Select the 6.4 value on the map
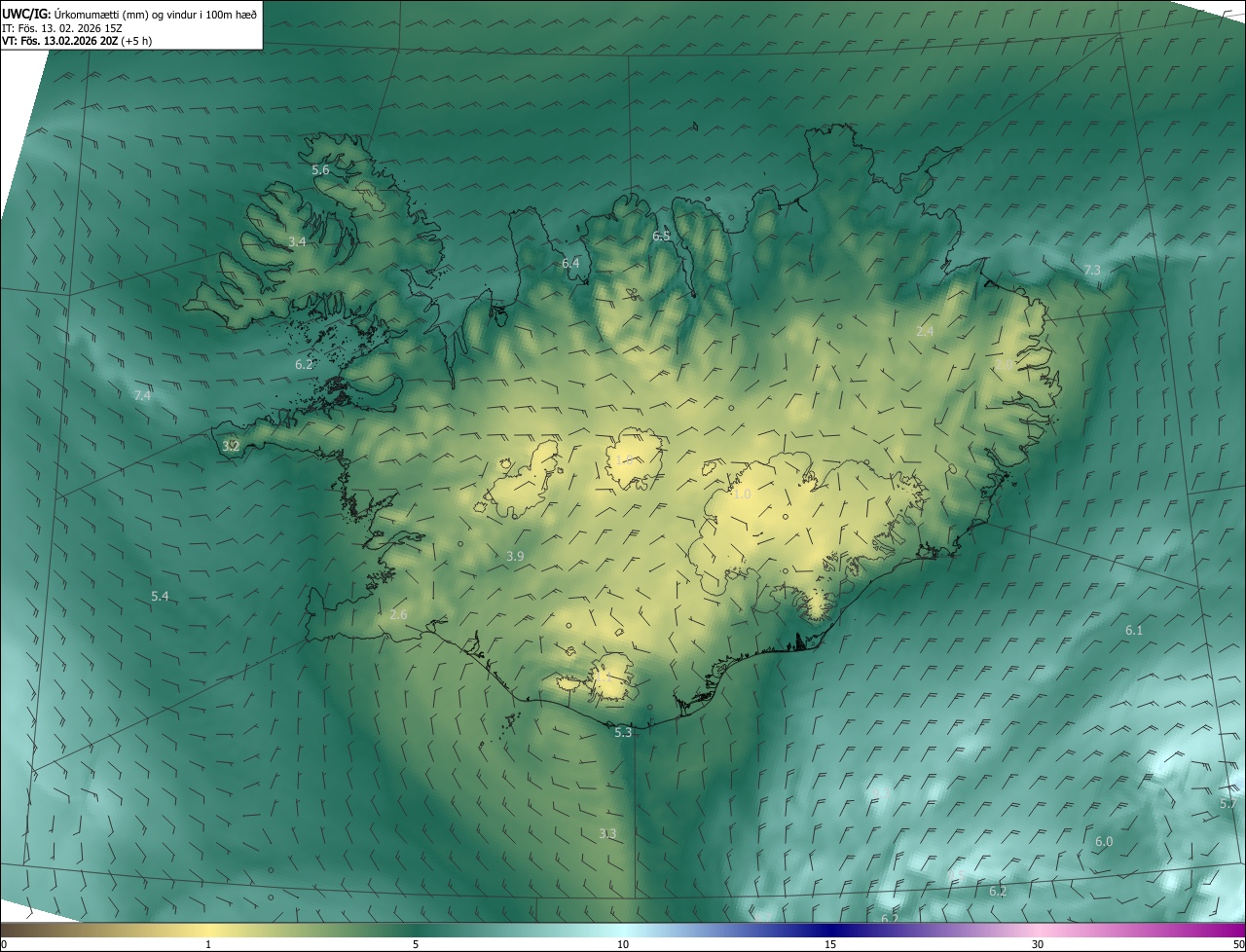Image resolution: width=1246 pixels, height=952 pixels. [570, 264]
